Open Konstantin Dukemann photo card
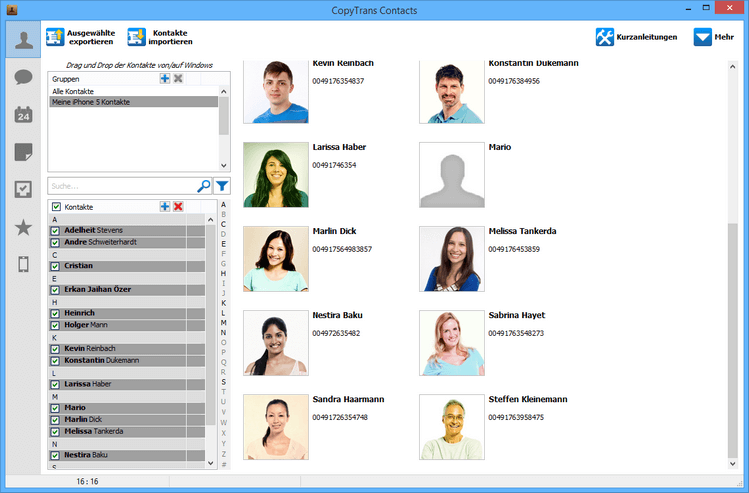The width and height of the screenshot is (749, 493). (x=452, y=92)
